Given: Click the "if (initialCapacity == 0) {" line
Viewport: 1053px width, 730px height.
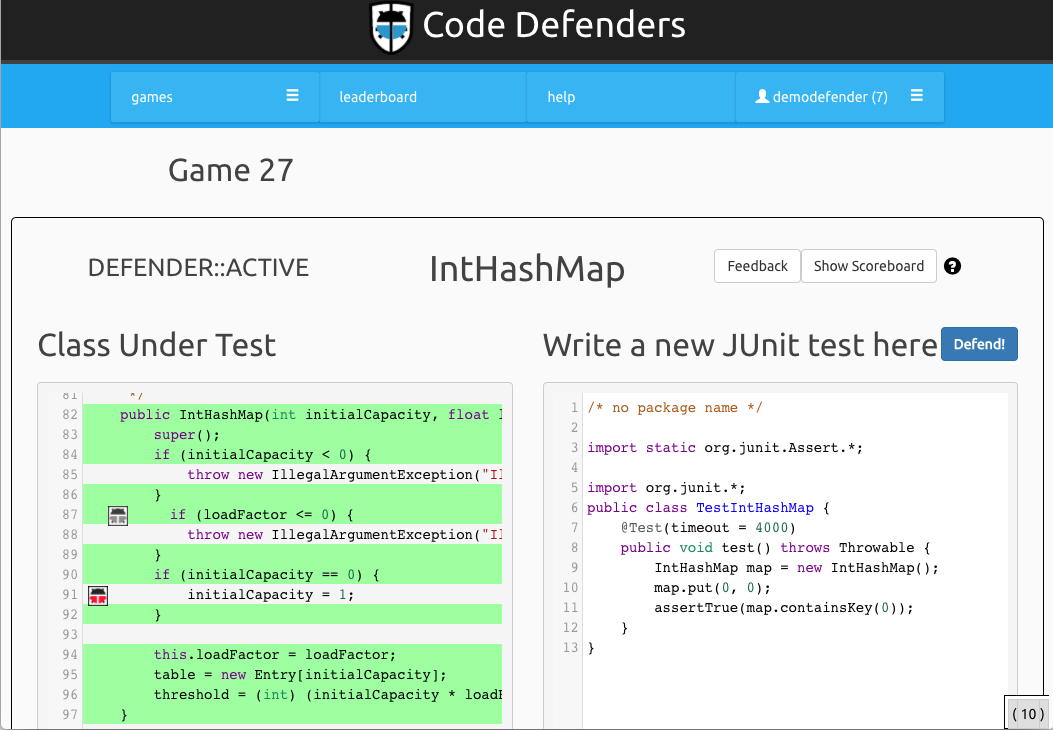Looking at the screenshot, I should coord(267,574).
